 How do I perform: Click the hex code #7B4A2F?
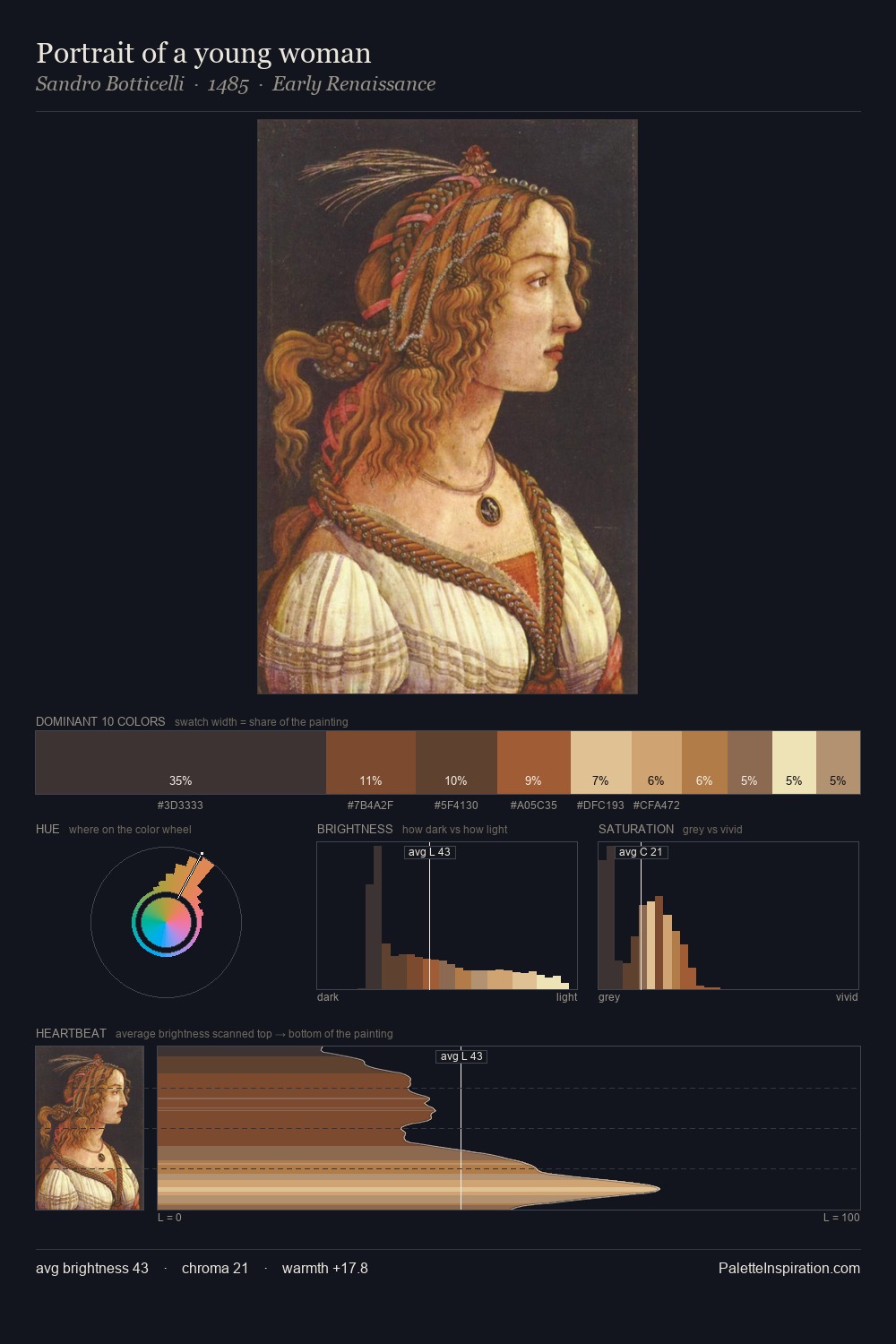(x=370, y=806)
